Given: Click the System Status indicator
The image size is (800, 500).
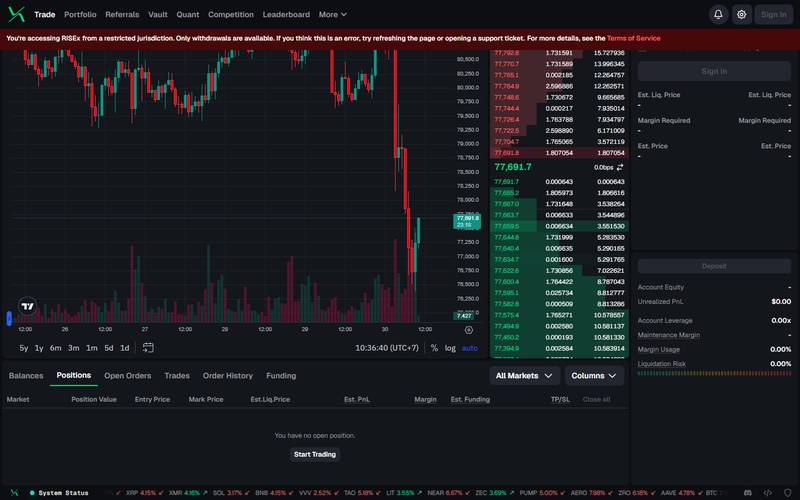Looking at the screenshot, I should tap(59, 493).
